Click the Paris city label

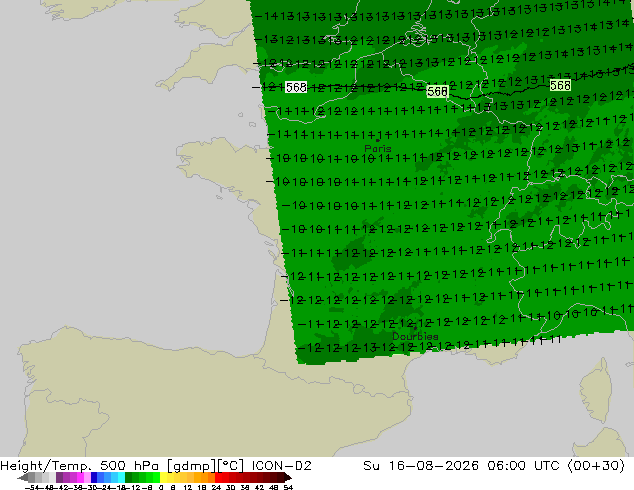(378, 149)
